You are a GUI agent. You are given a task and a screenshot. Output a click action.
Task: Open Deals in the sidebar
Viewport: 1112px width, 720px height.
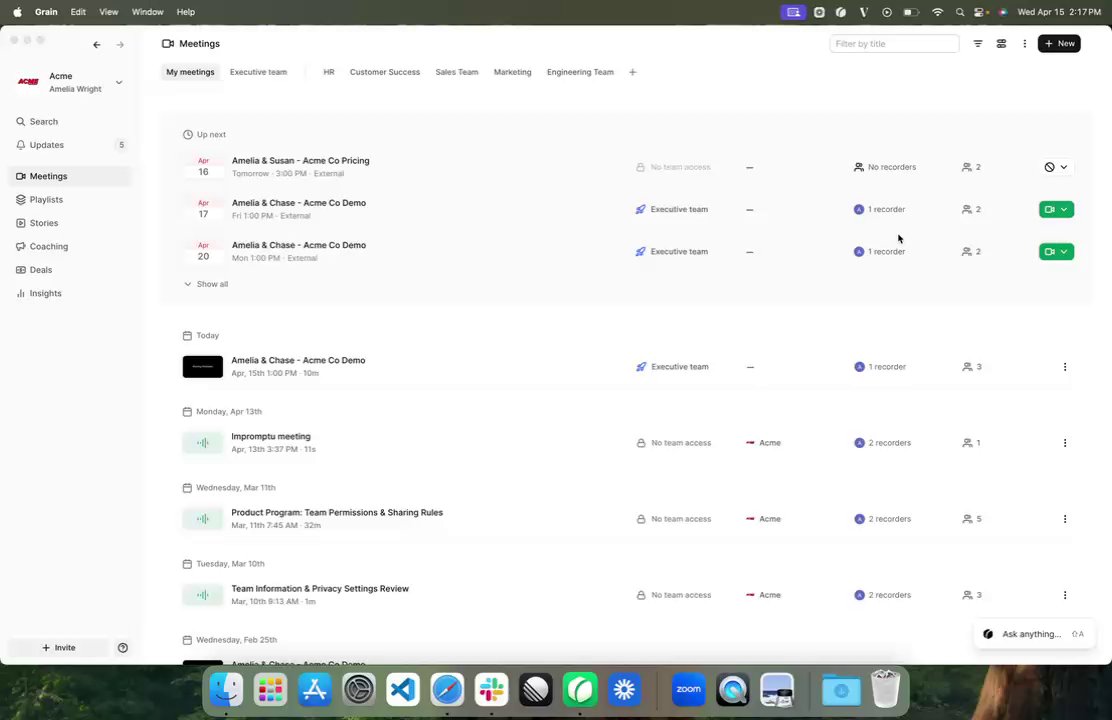point(70,270)
